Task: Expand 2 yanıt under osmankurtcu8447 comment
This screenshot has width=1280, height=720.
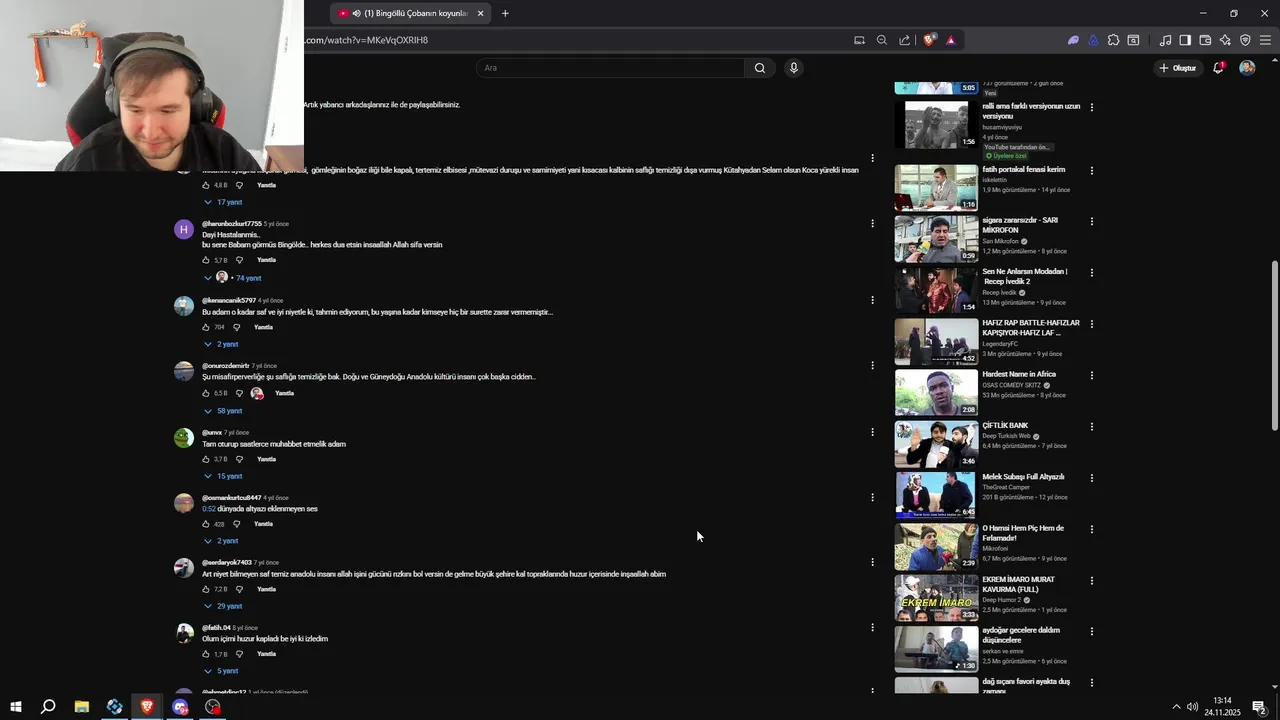Action: click(221, 541)
